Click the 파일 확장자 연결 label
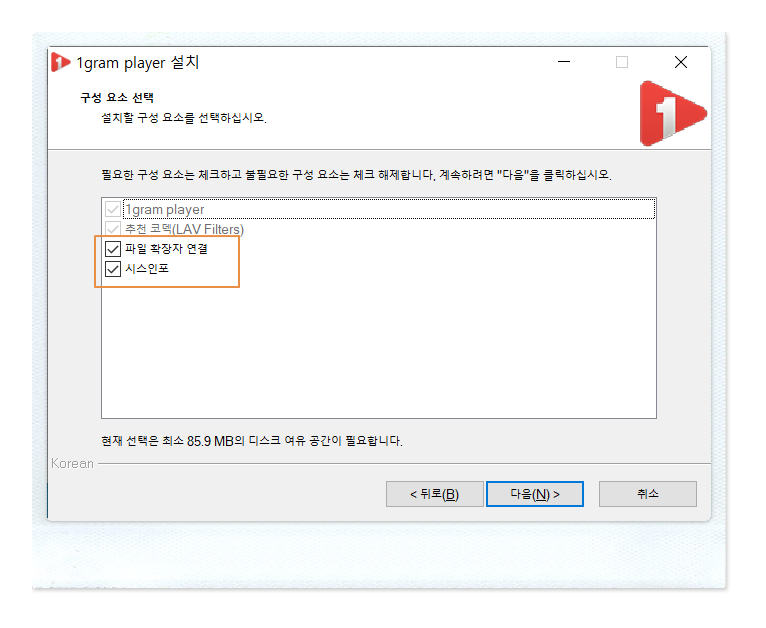 pyautogui.click(x=166, y=249)
